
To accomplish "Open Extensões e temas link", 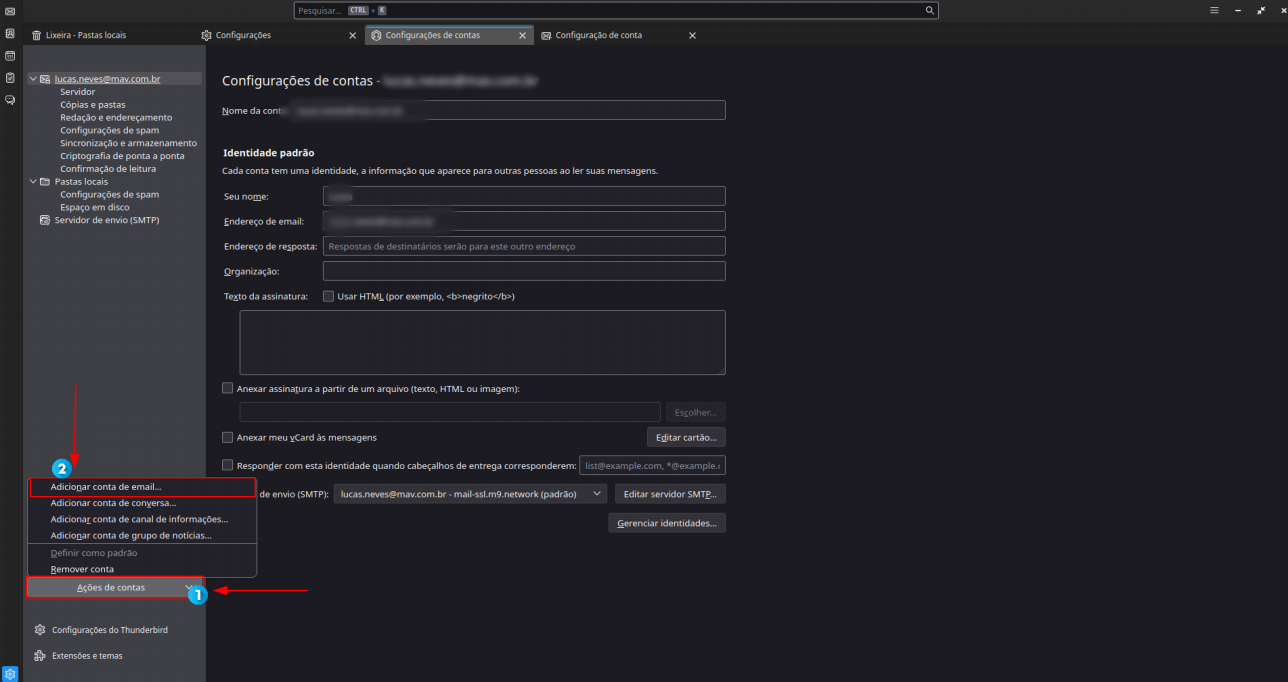I will 87,656.
